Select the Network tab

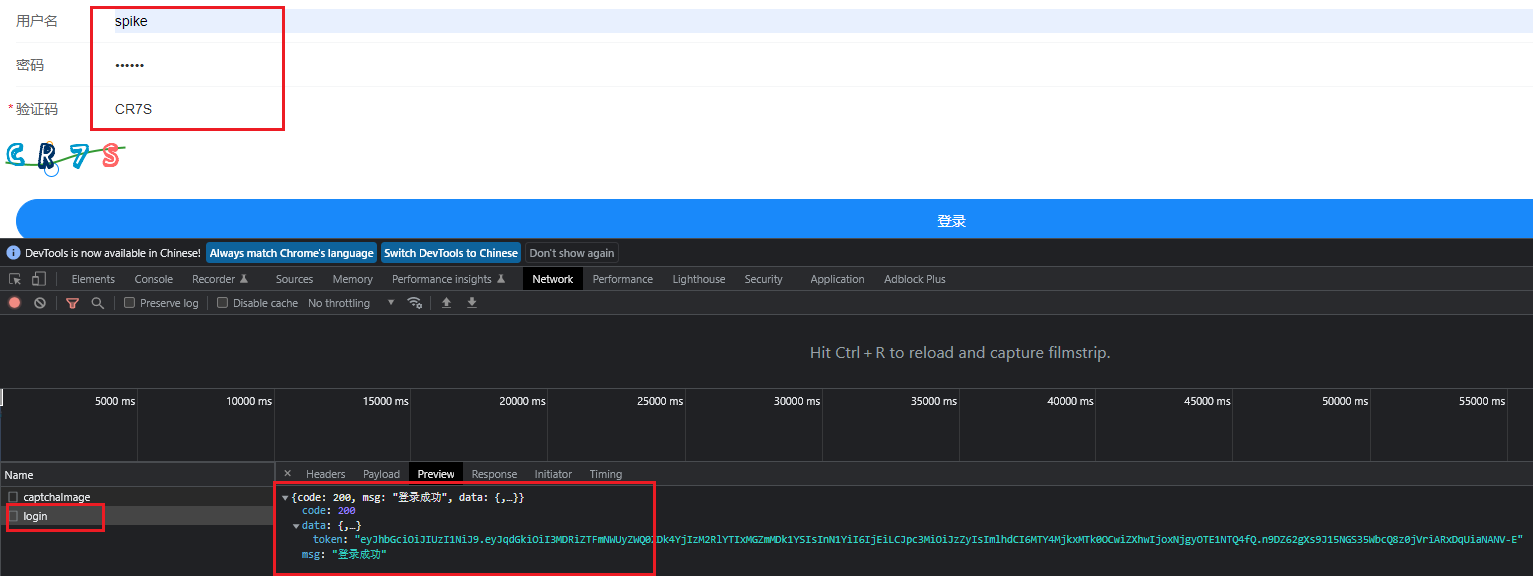click(553, 279)
